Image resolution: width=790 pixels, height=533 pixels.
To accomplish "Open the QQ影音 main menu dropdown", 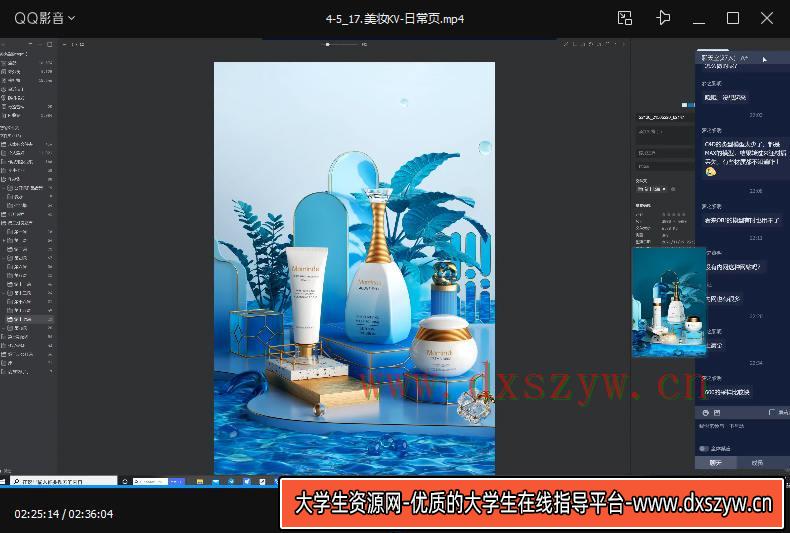I will click(x=44, y=18).
